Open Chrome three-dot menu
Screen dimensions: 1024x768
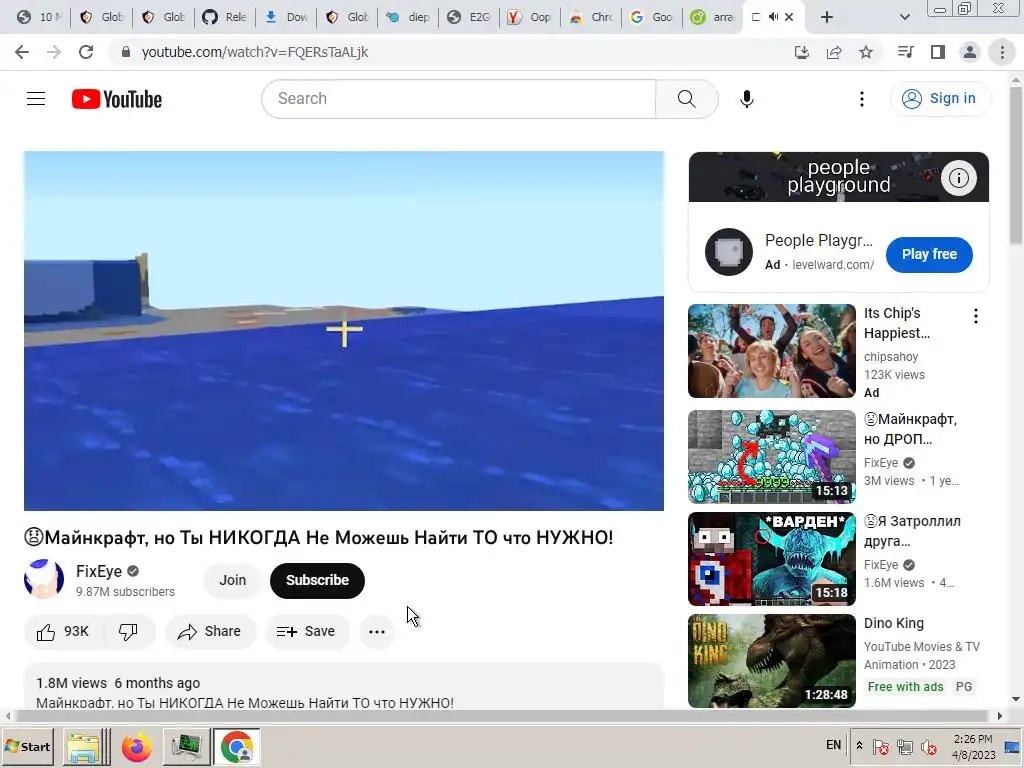tap(1002, 52)
